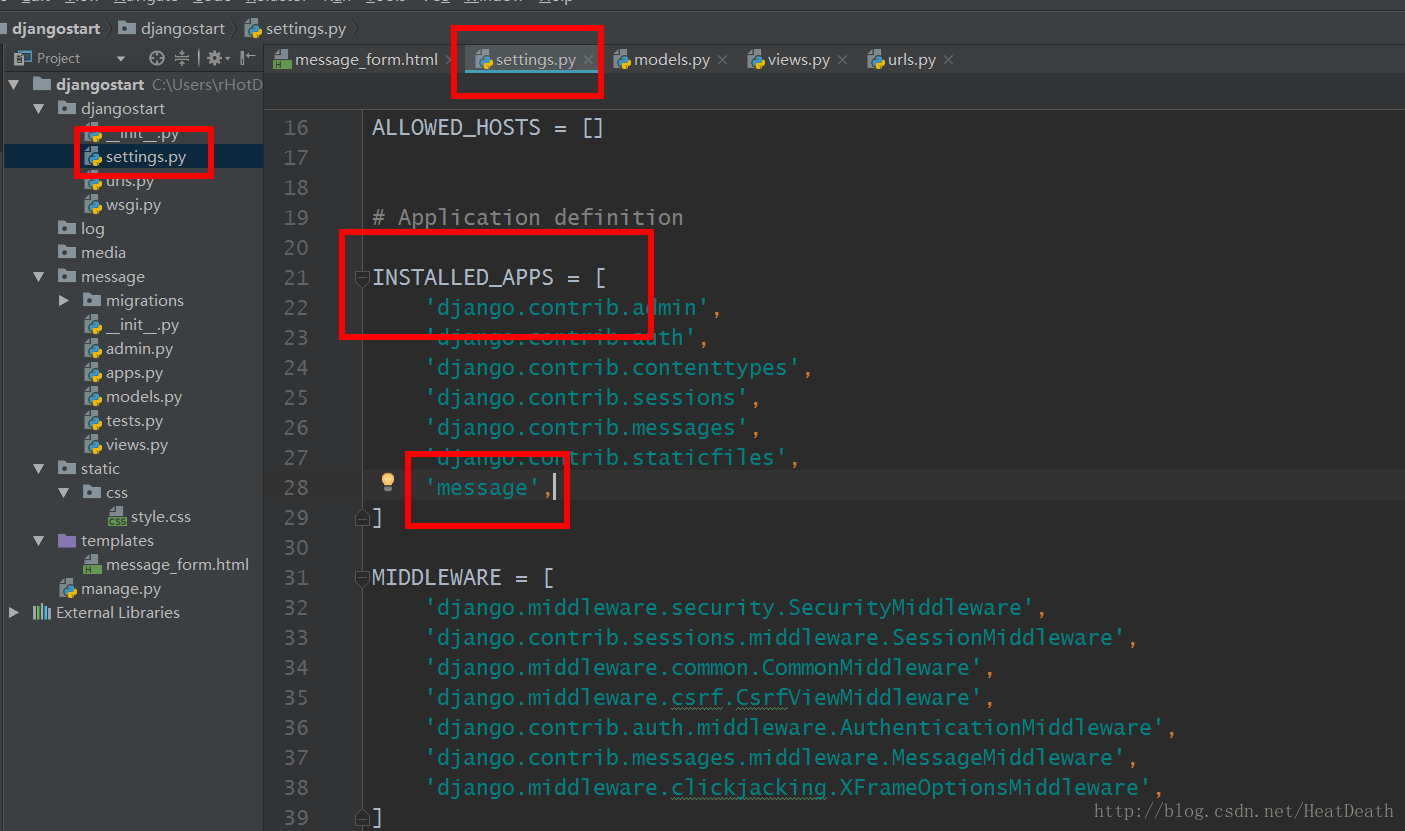The height and width of the screenshot is (831, 1405).
Task: Click the locate-in-project target icon
Action: click(x=156, y=58)
